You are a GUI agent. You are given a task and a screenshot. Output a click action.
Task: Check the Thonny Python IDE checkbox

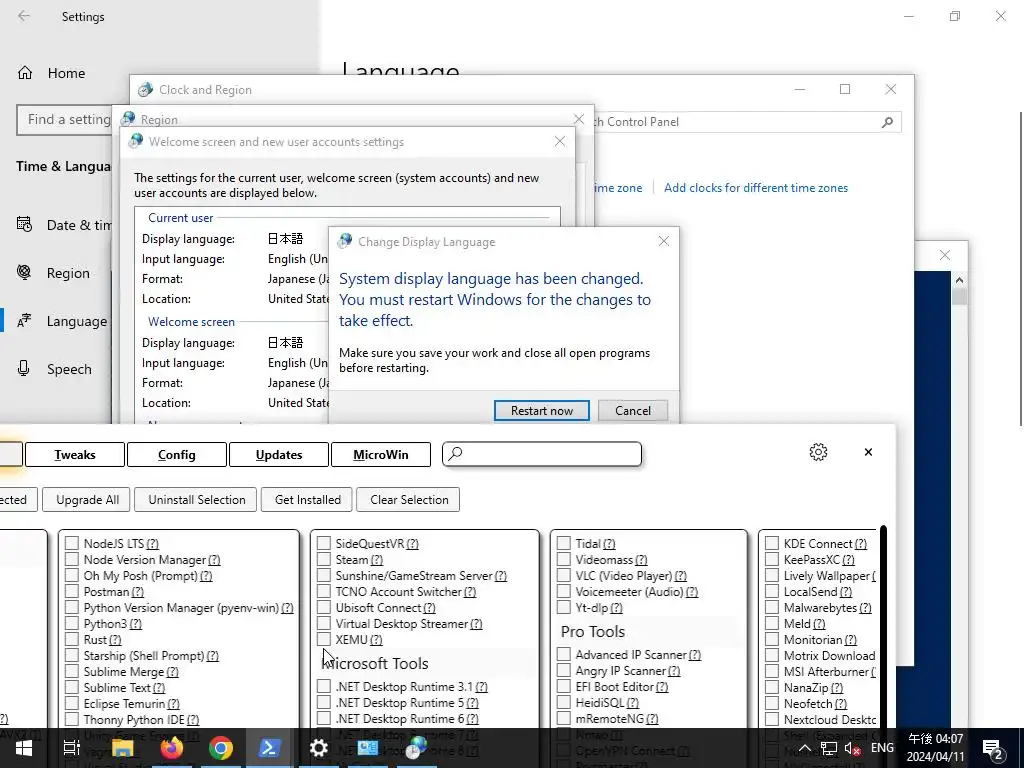pos(72,720)
